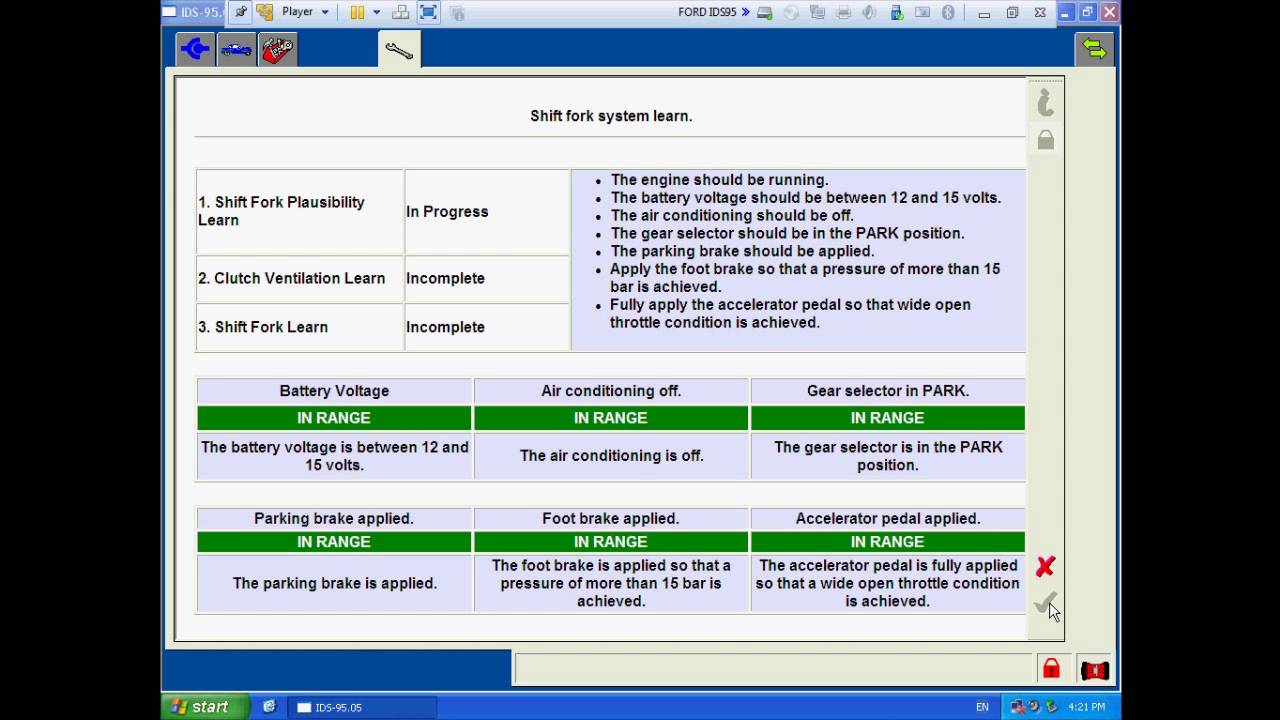Select '3. Shift Fork Learn' row
The image size is (1280, 720).
point(300,327)
